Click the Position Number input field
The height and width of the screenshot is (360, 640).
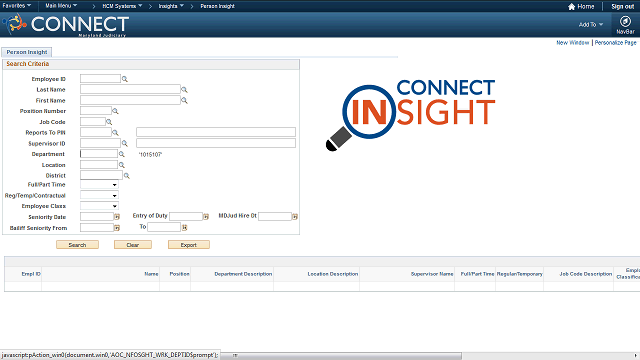[x=96, y=111]
